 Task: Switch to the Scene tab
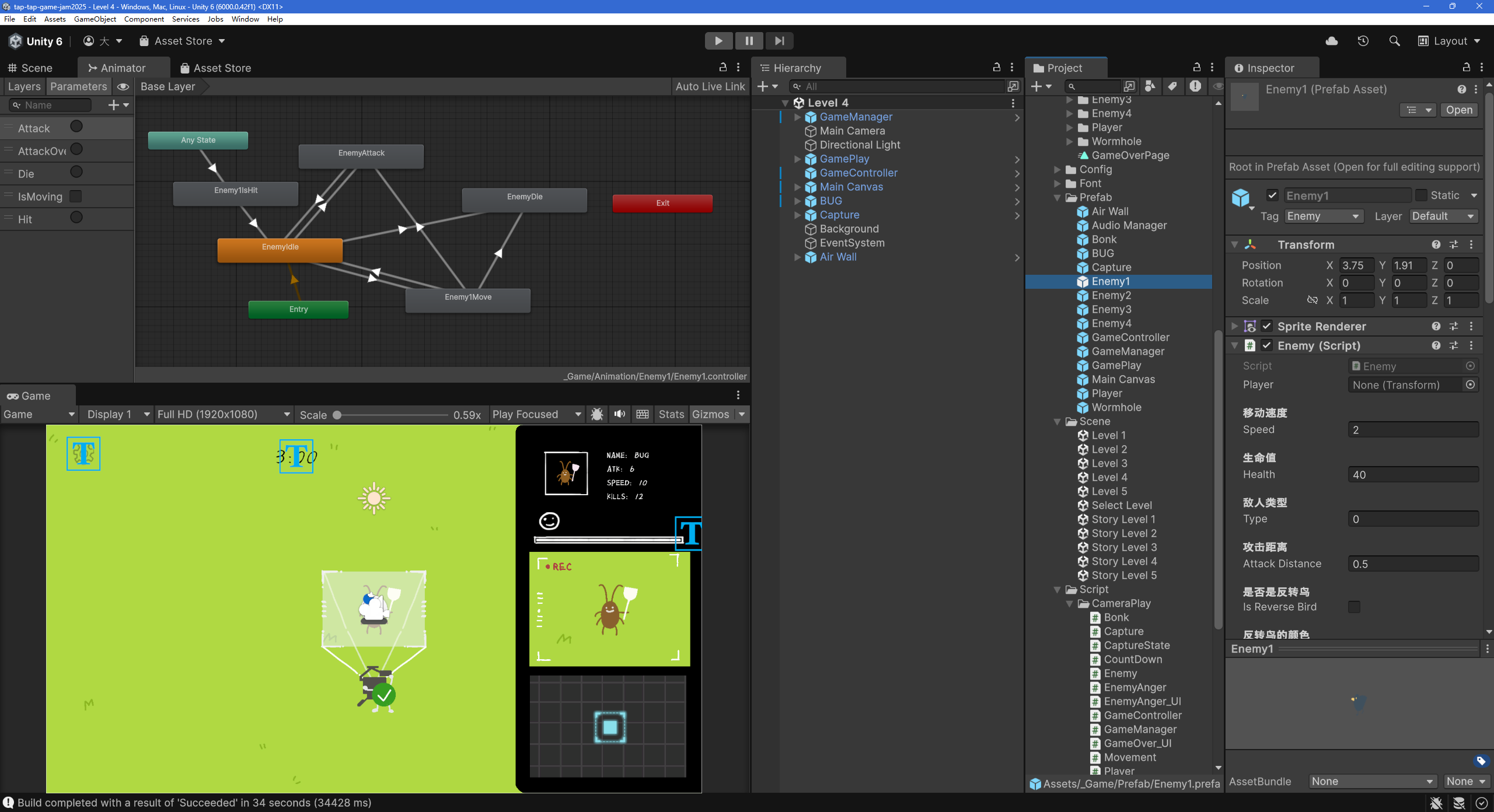click(x=30, y=68)
